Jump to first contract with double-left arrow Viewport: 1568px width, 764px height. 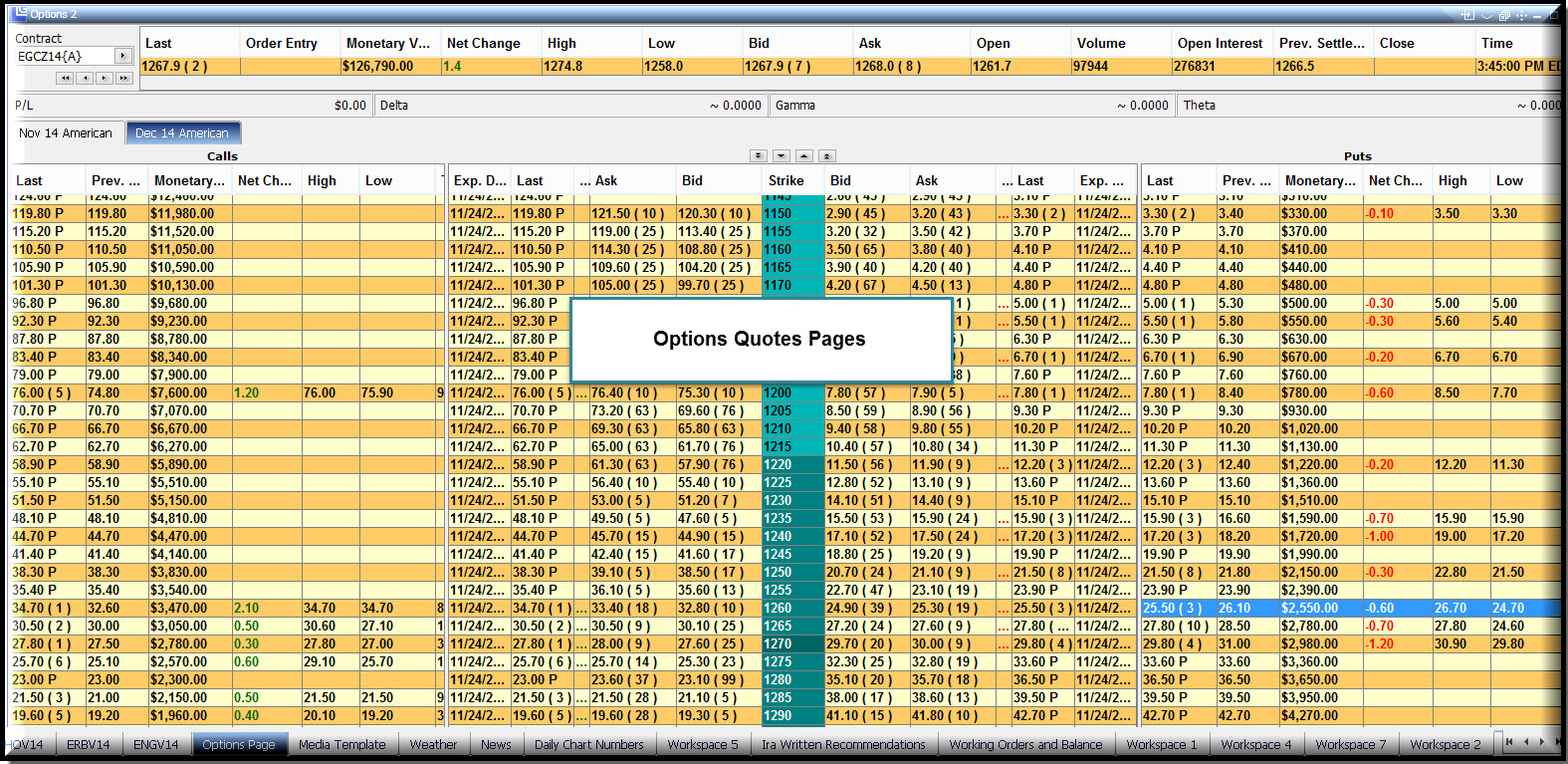click(65, 78)
